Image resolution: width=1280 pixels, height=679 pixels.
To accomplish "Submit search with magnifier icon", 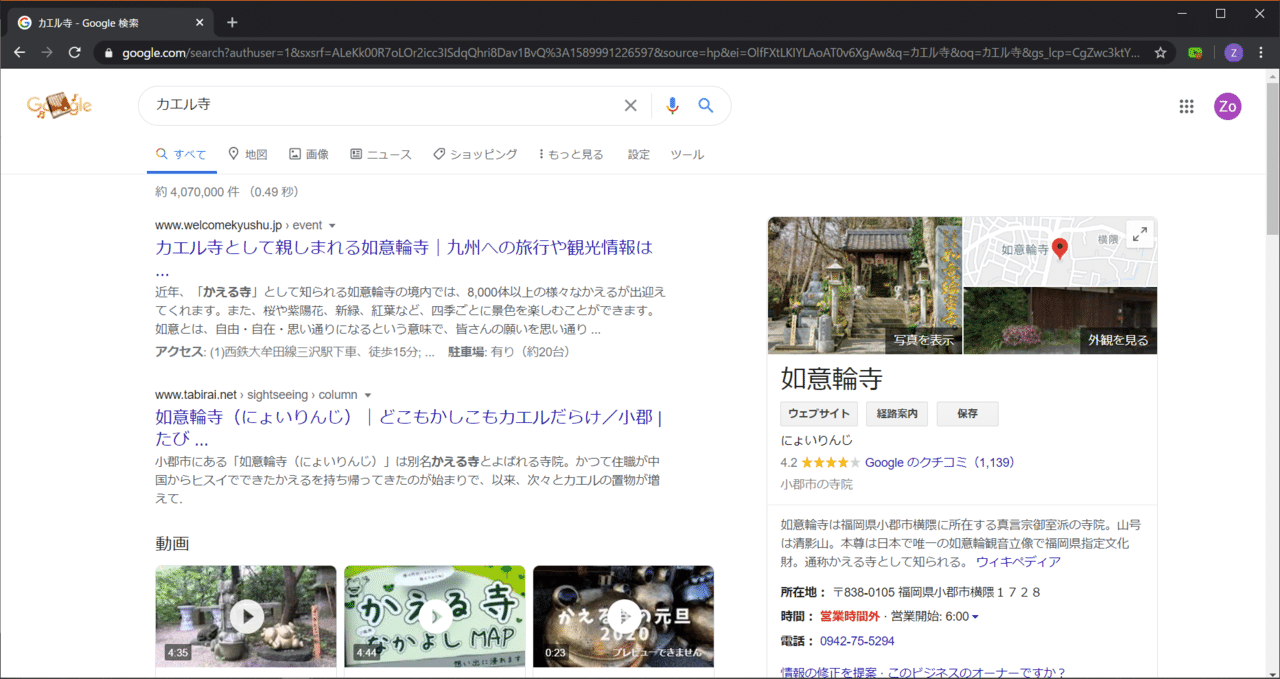I will pos(706,105).
